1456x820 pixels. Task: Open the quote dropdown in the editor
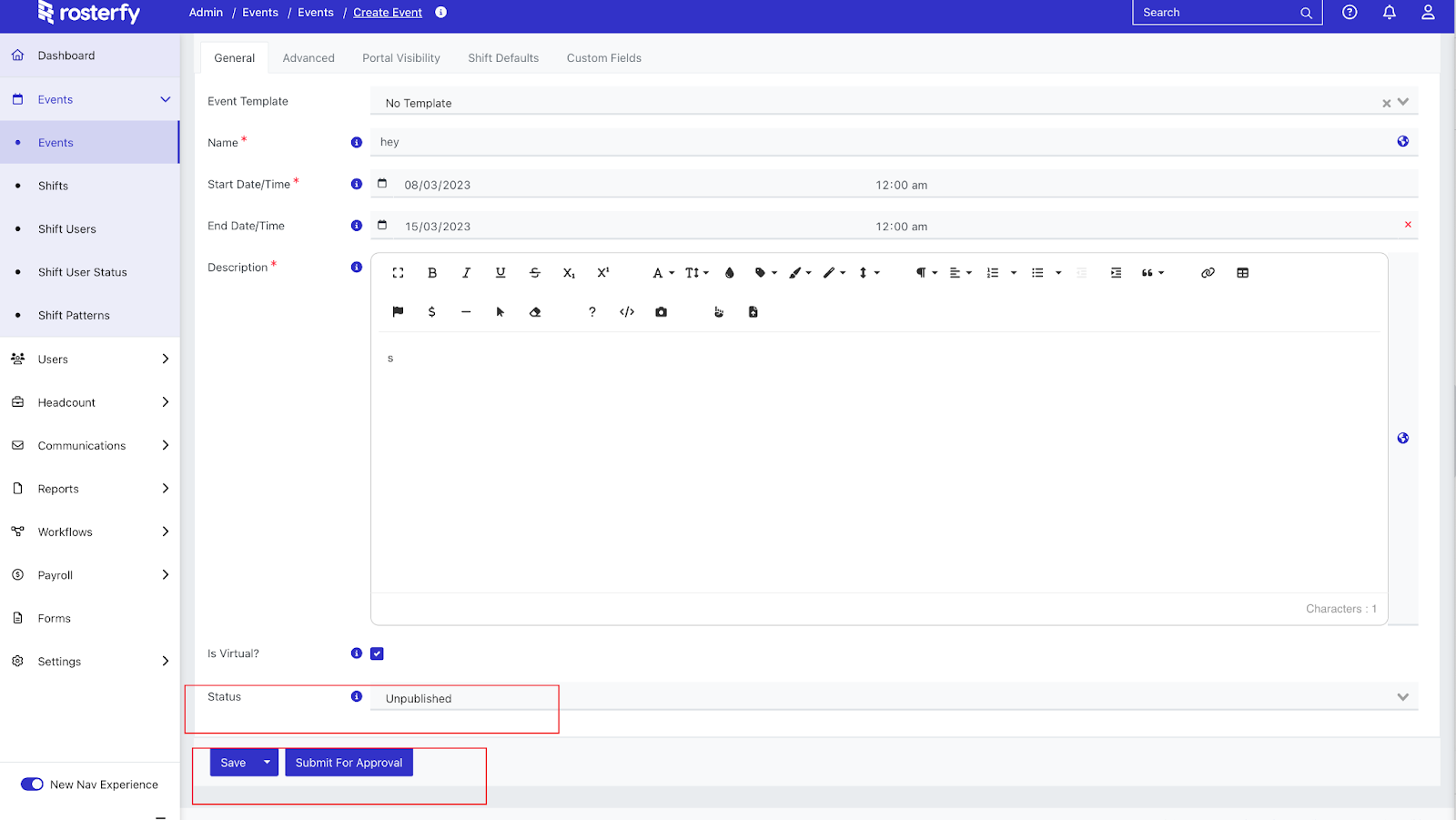[x=1153, y=273]
